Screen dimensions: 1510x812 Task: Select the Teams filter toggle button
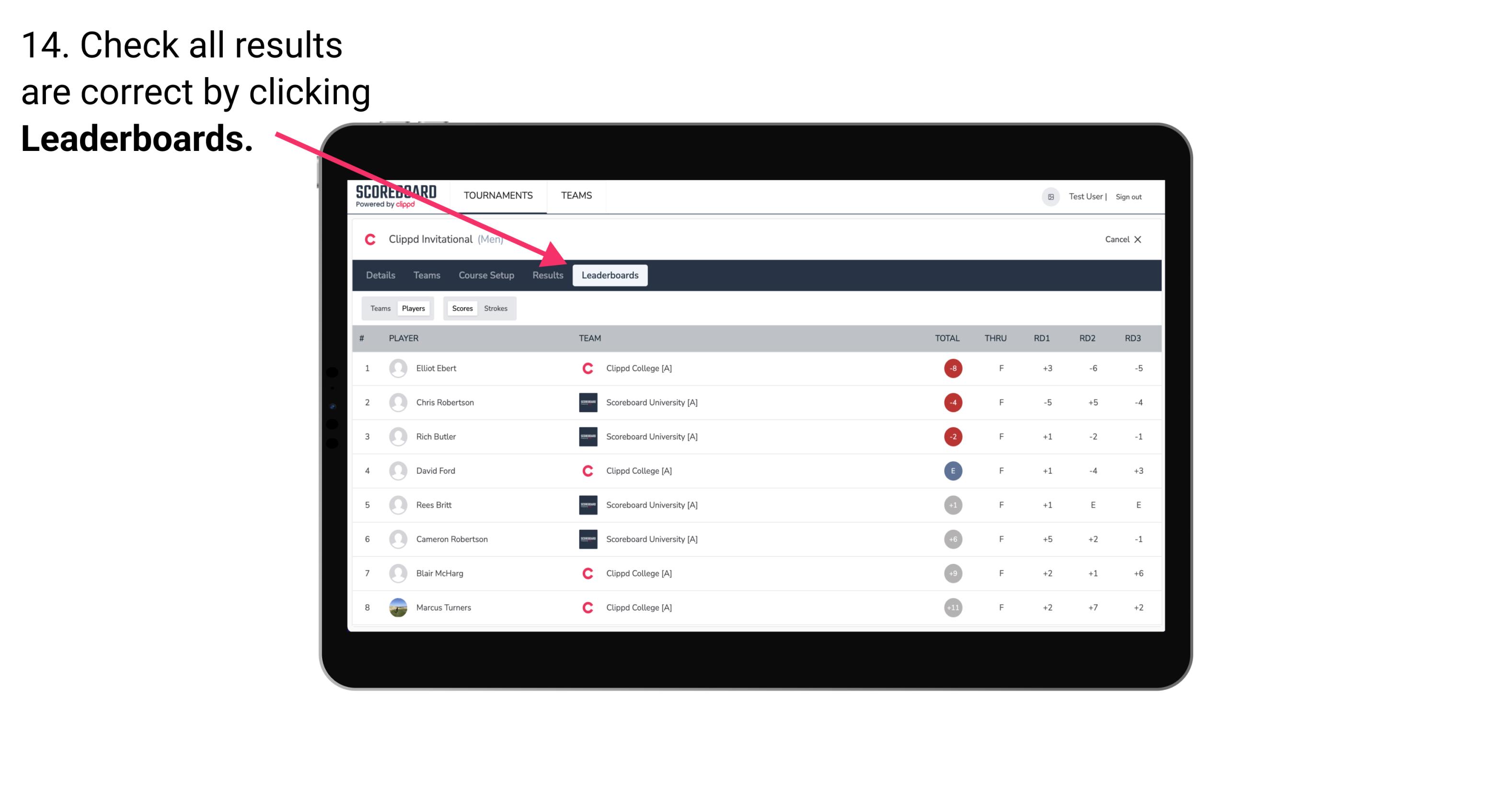[379, 308]
